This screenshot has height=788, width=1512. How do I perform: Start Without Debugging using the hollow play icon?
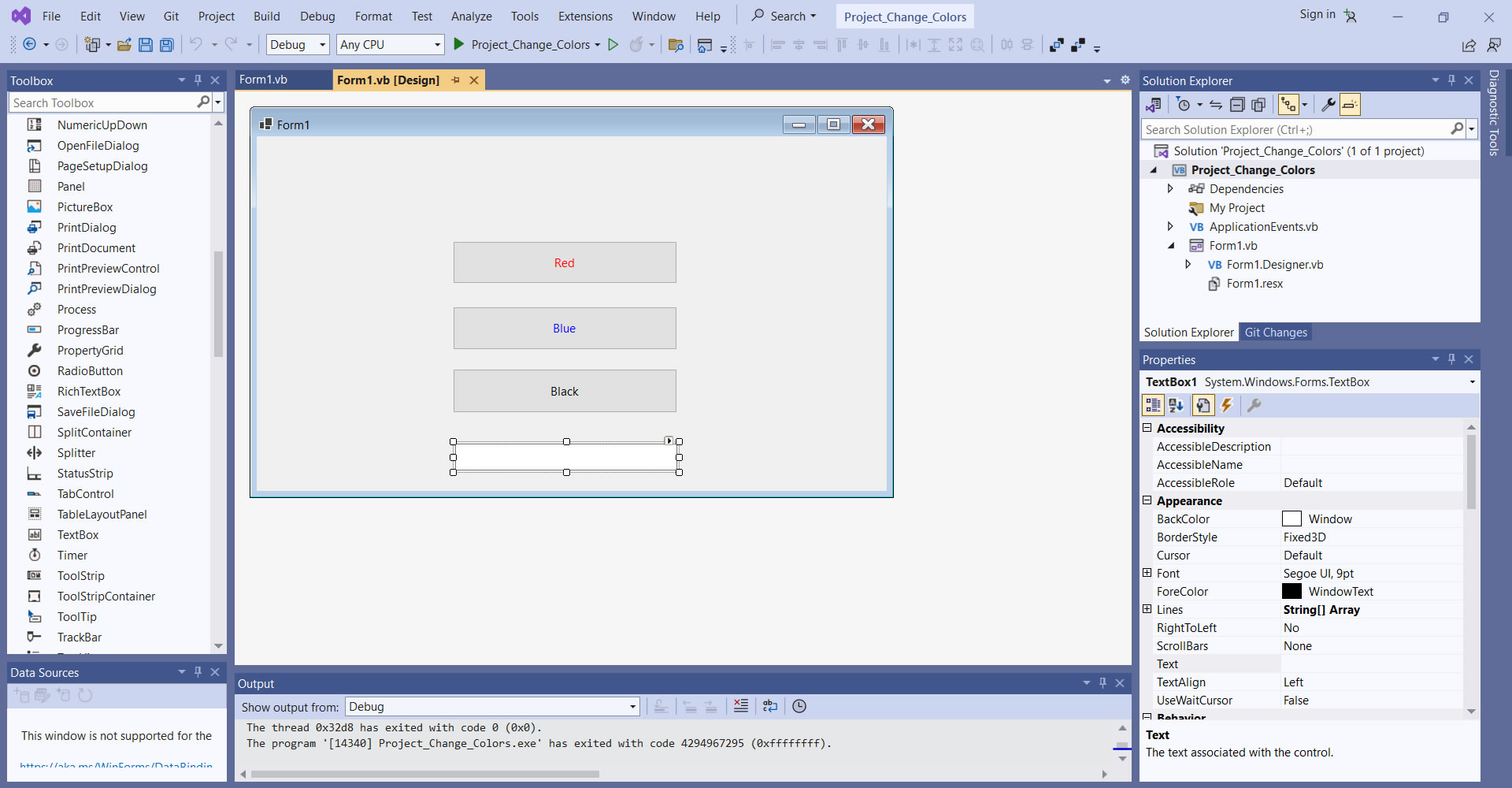pos(613,45)
